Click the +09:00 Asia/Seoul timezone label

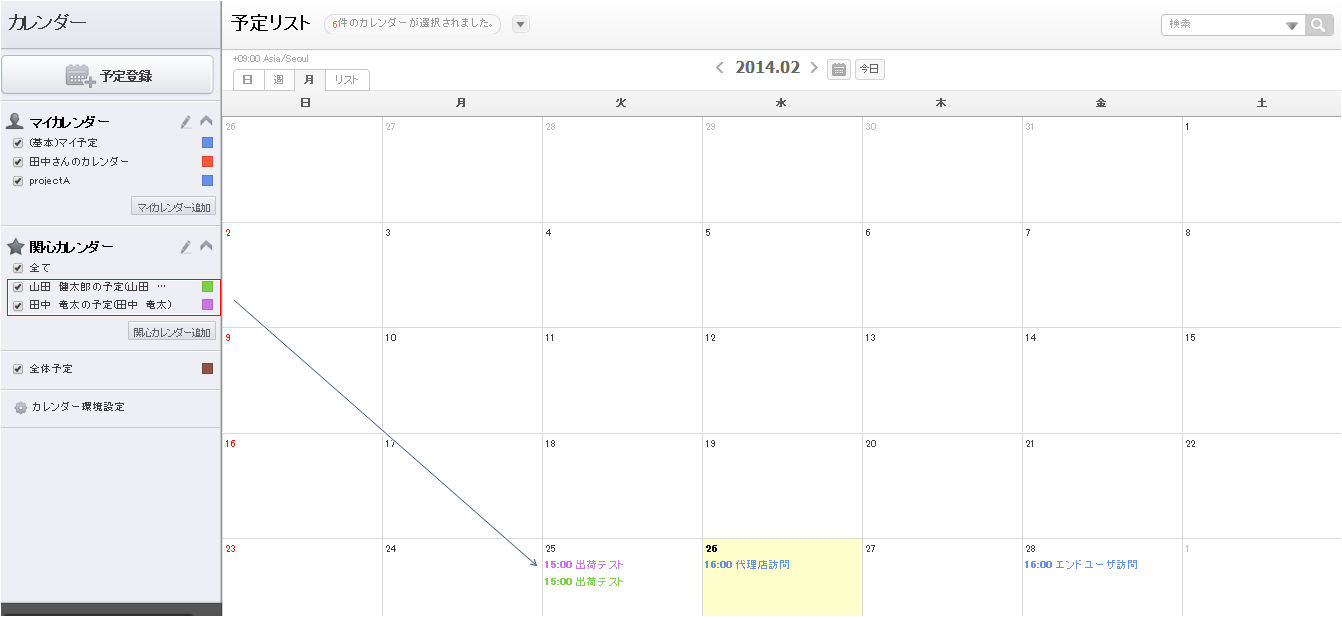270,59
